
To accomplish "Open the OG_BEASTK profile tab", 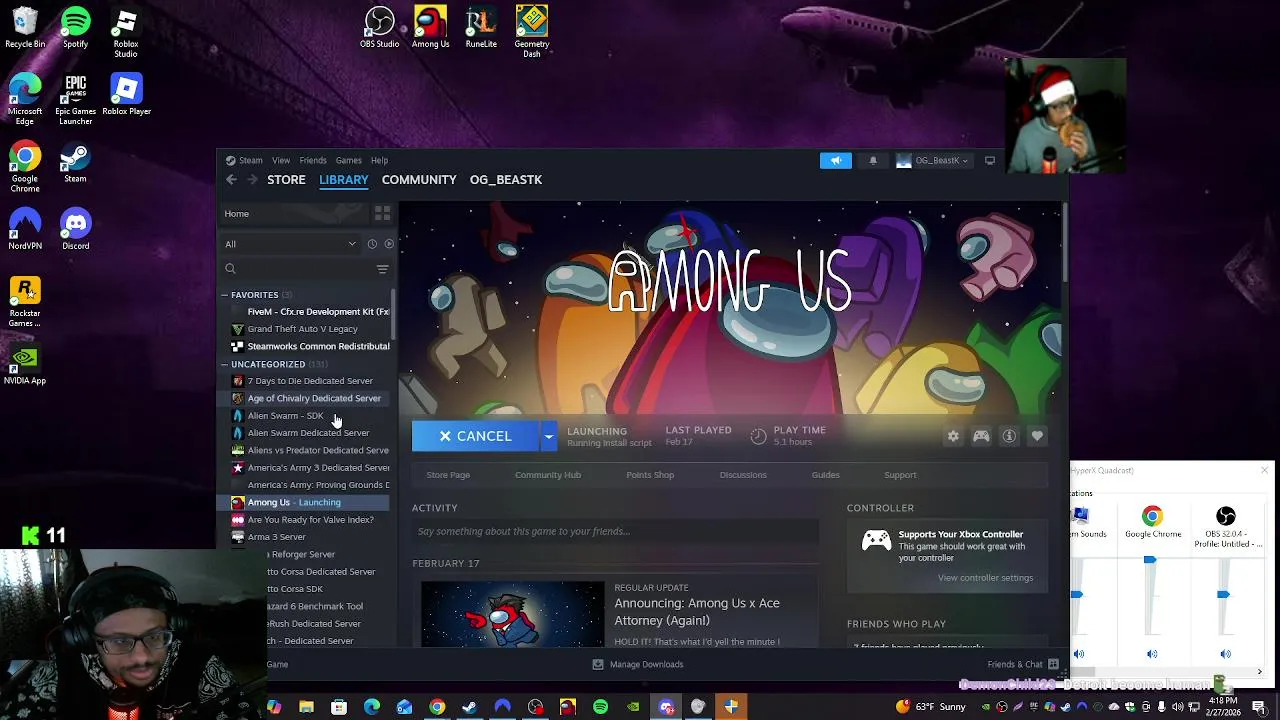I will coord(506,180).
